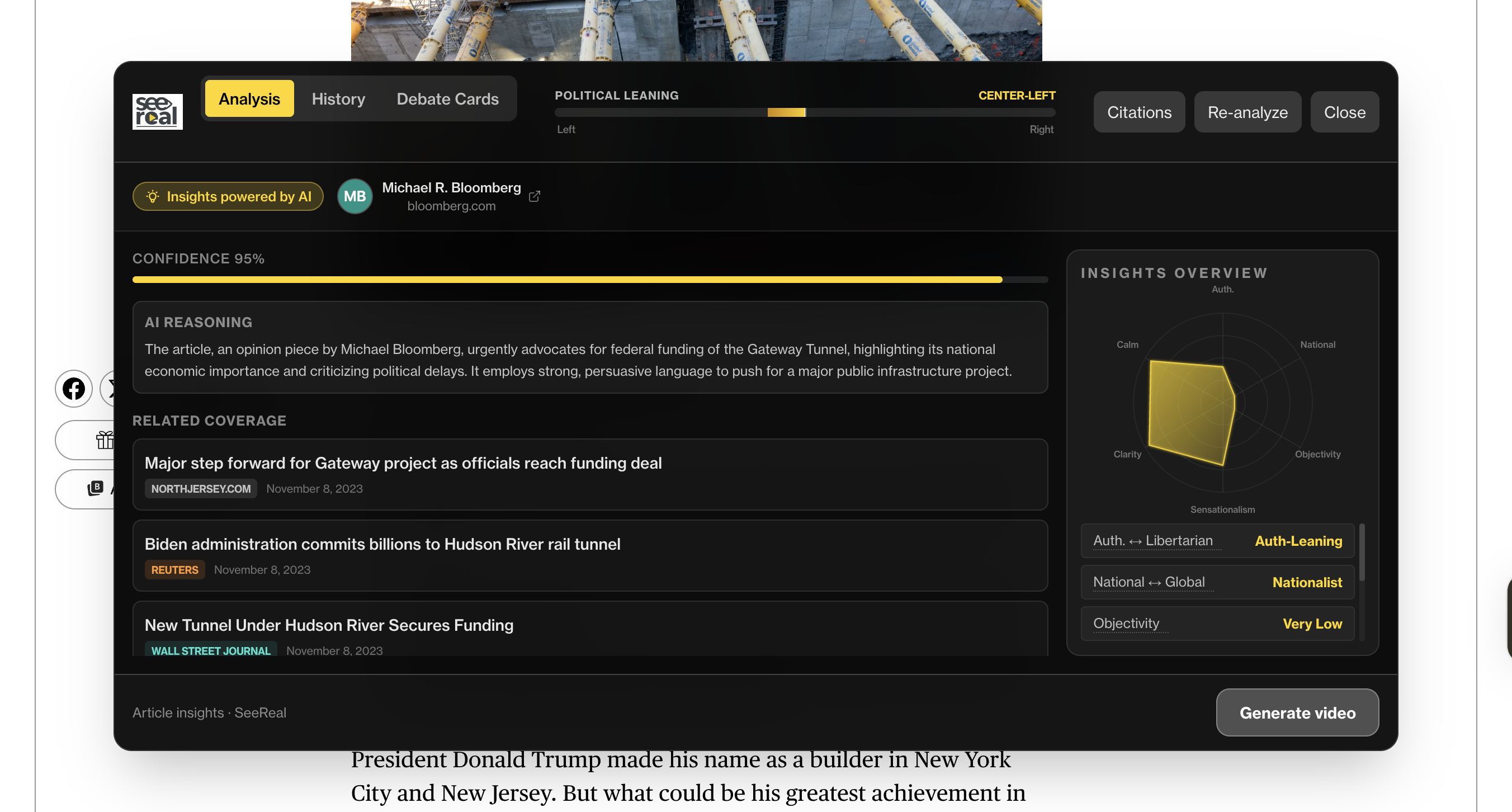This screenshot has height=812, width=1512.
Task: Click the Auth. ↔ Libertarian insight row
Action: pos(1217,540)
